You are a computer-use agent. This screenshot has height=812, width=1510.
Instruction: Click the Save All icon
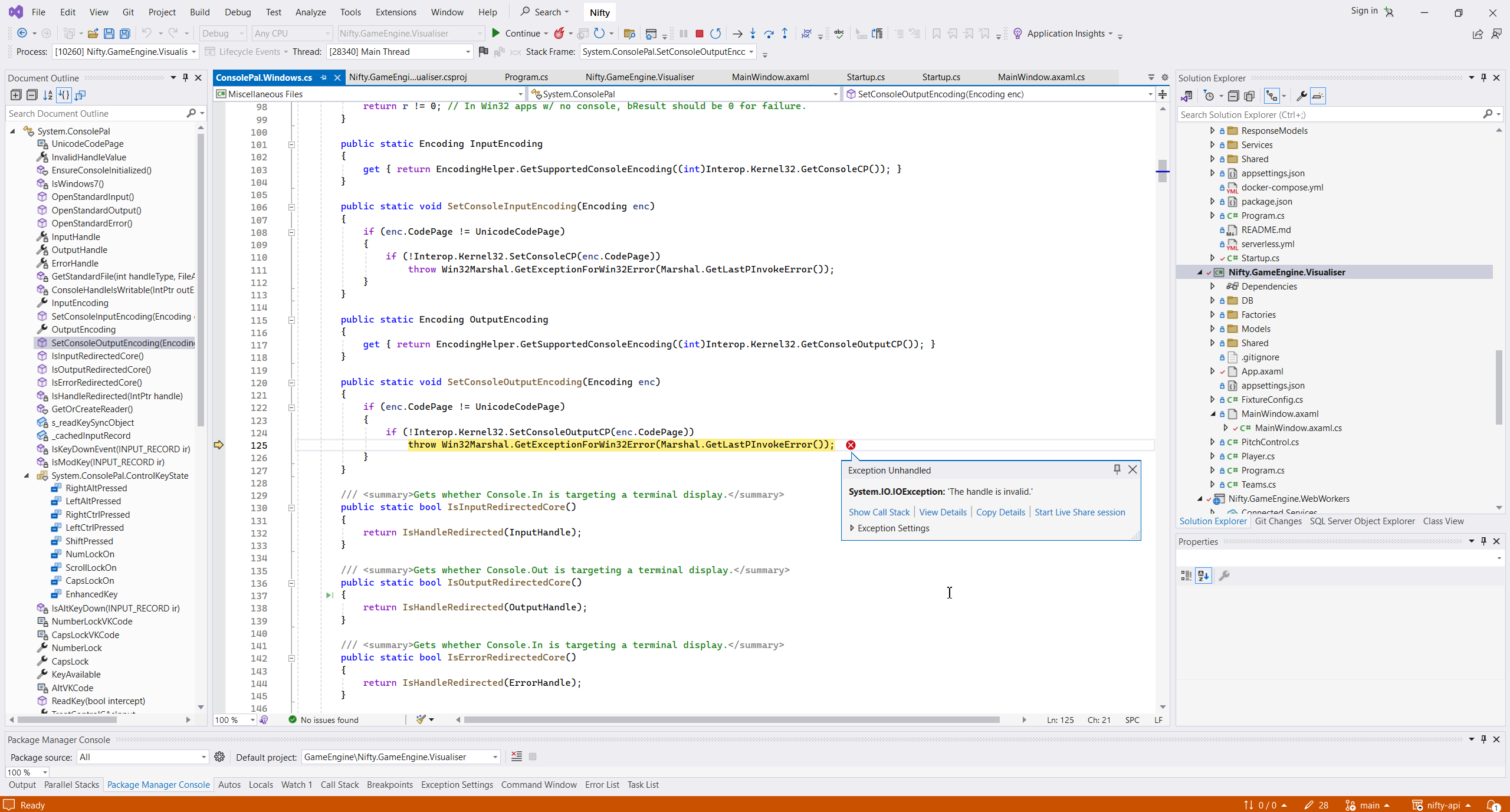pos(124,34)
